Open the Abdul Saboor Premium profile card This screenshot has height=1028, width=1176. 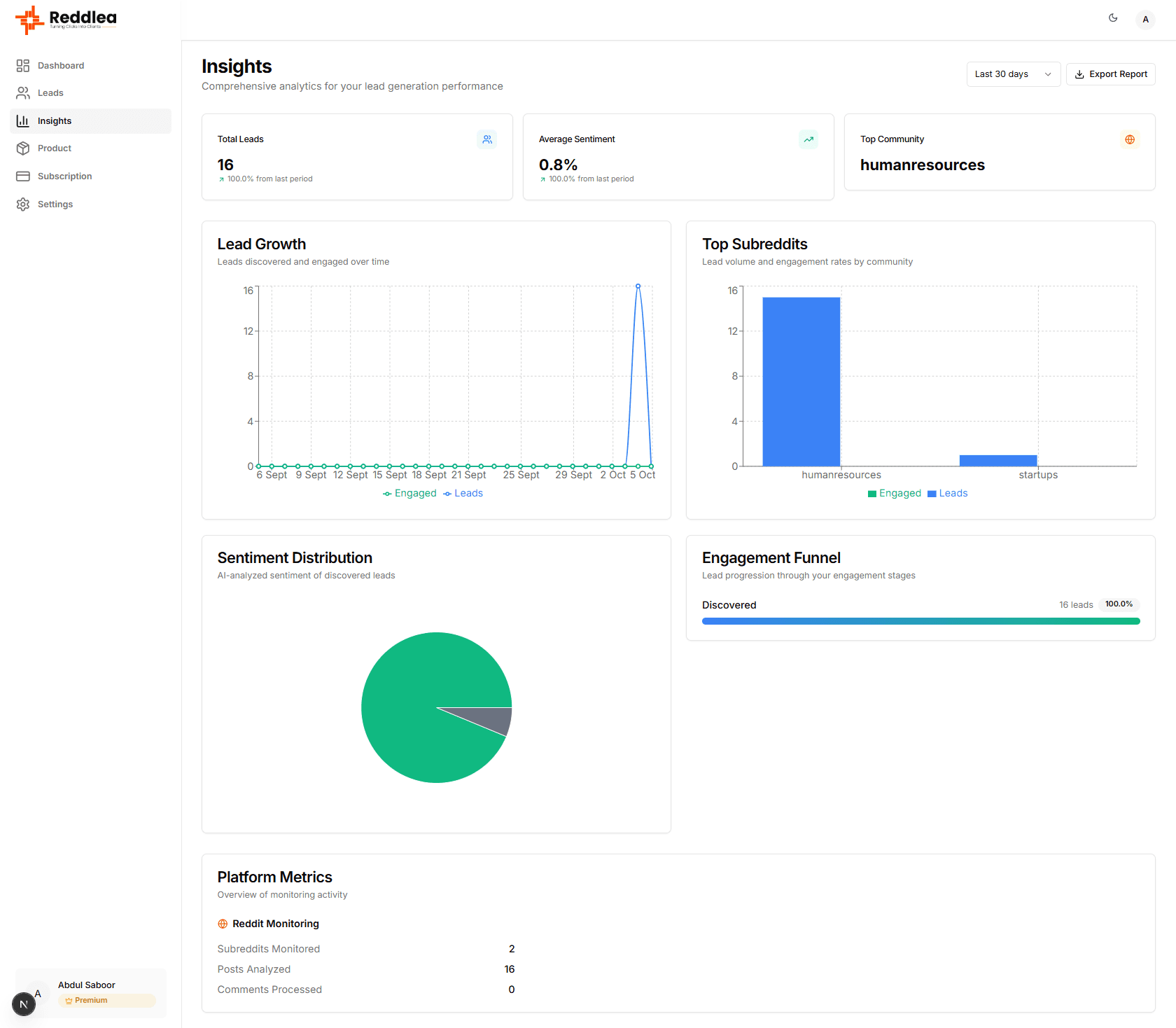tap(91, 992)
